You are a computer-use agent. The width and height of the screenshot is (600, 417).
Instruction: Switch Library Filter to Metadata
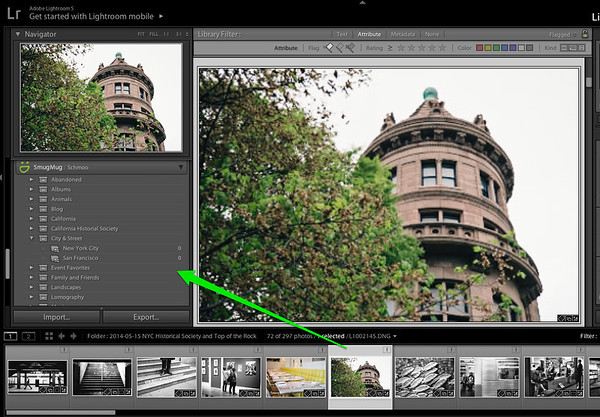pos(403,34)
